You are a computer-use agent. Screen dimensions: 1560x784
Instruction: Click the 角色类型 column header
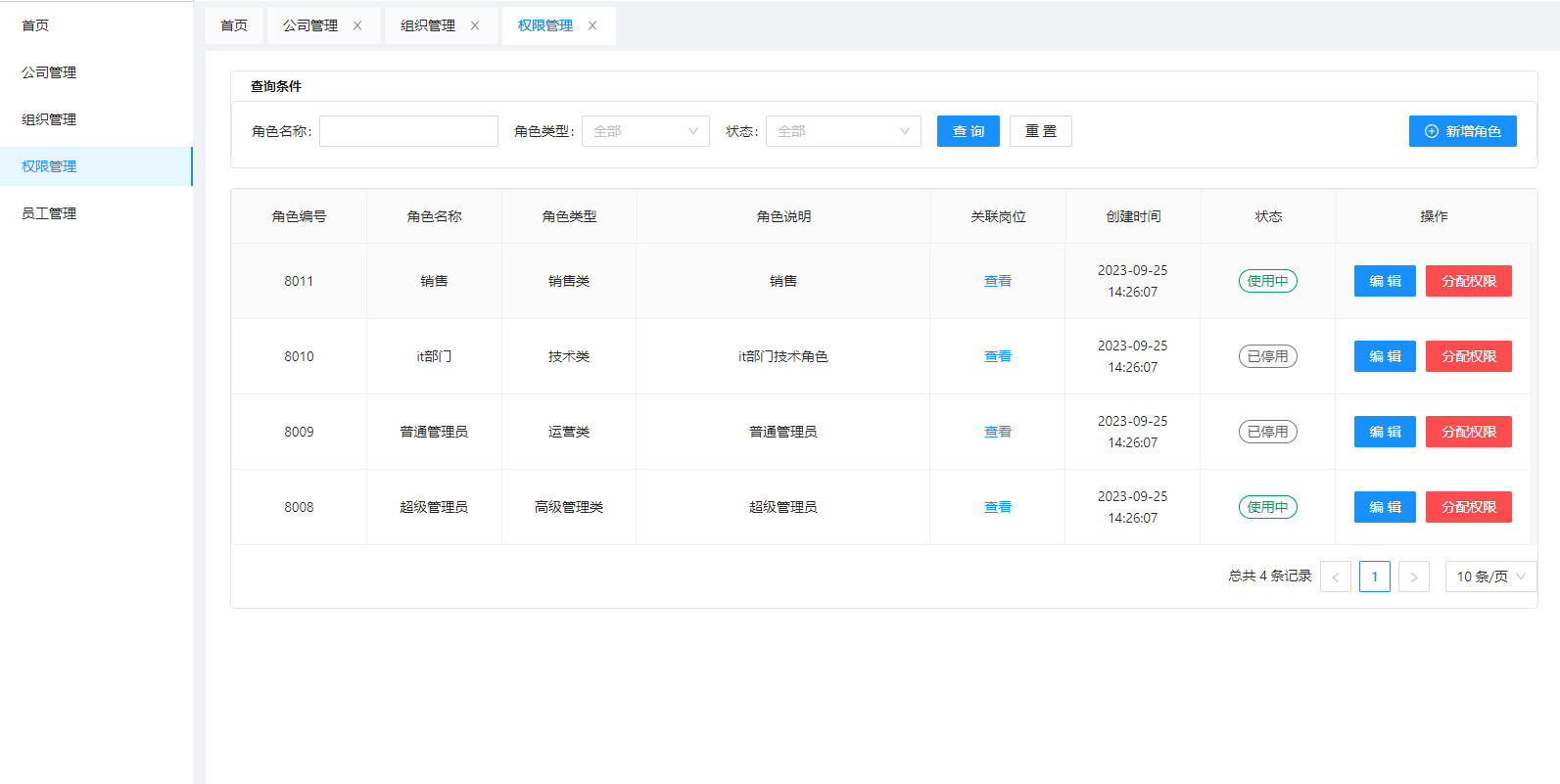click(570, 216)
